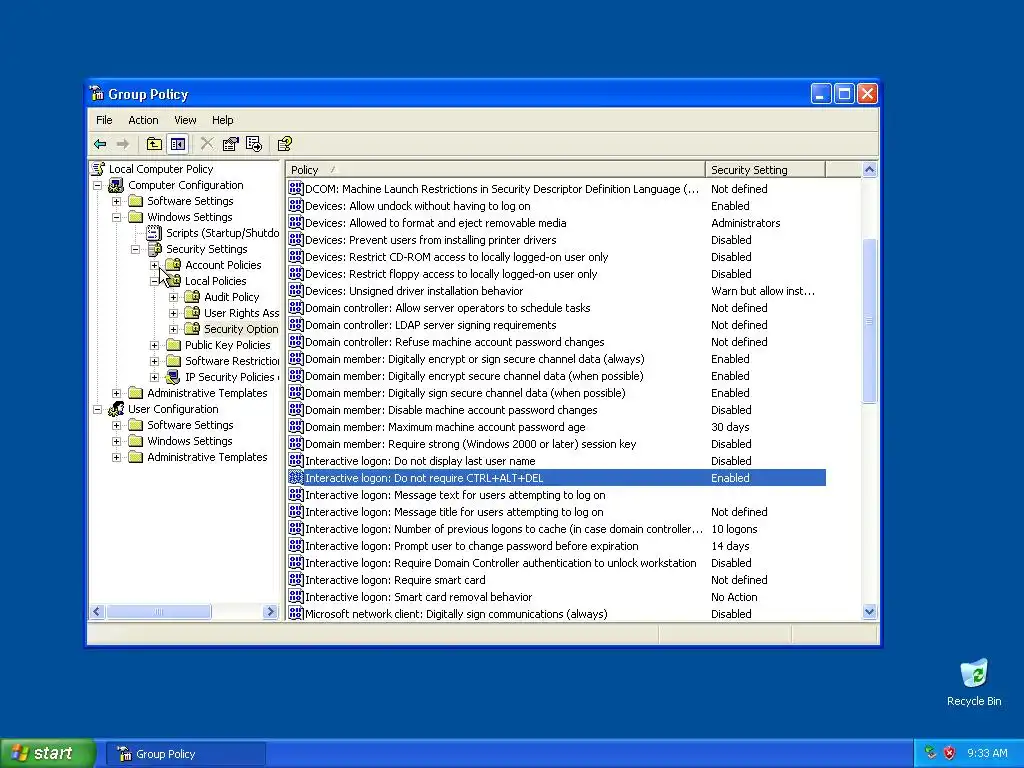Viewport: 1024px width, 768px height.
Task: Select 'Devices: Prevent users from installing printer drivers'
Action: coord(430,240)
